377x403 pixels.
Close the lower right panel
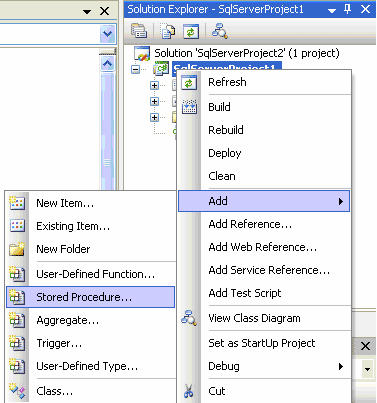click(366, 346)
